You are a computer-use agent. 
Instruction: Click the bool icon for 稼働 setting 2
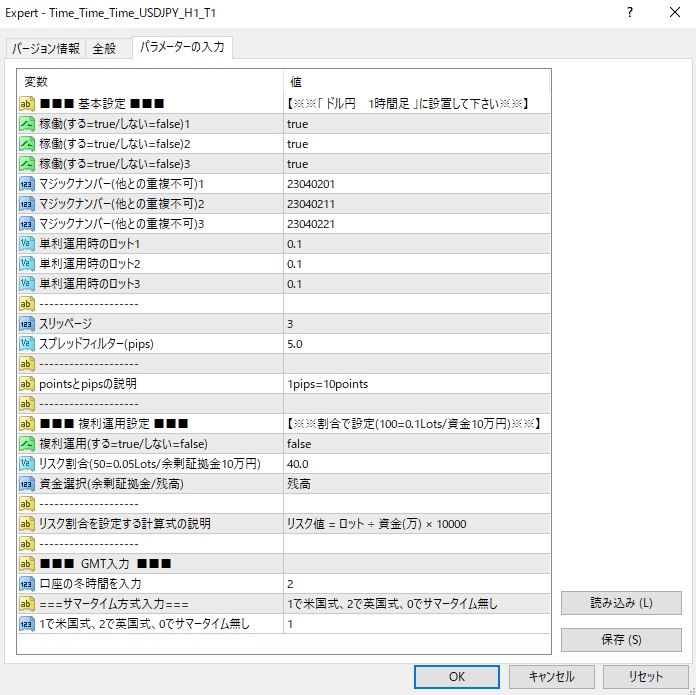(x=27, y=144)
